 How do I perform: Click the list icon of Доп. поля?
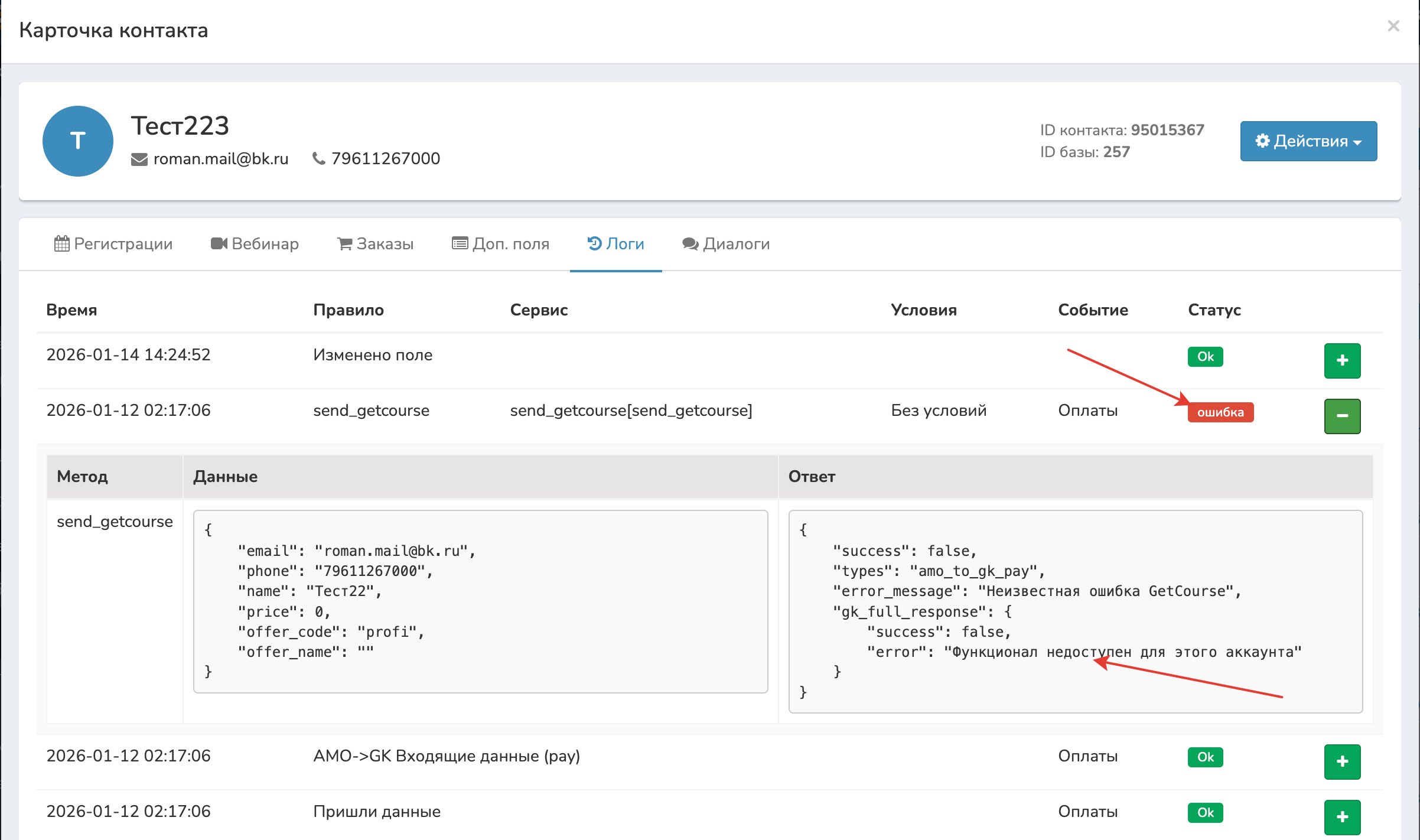460,243
